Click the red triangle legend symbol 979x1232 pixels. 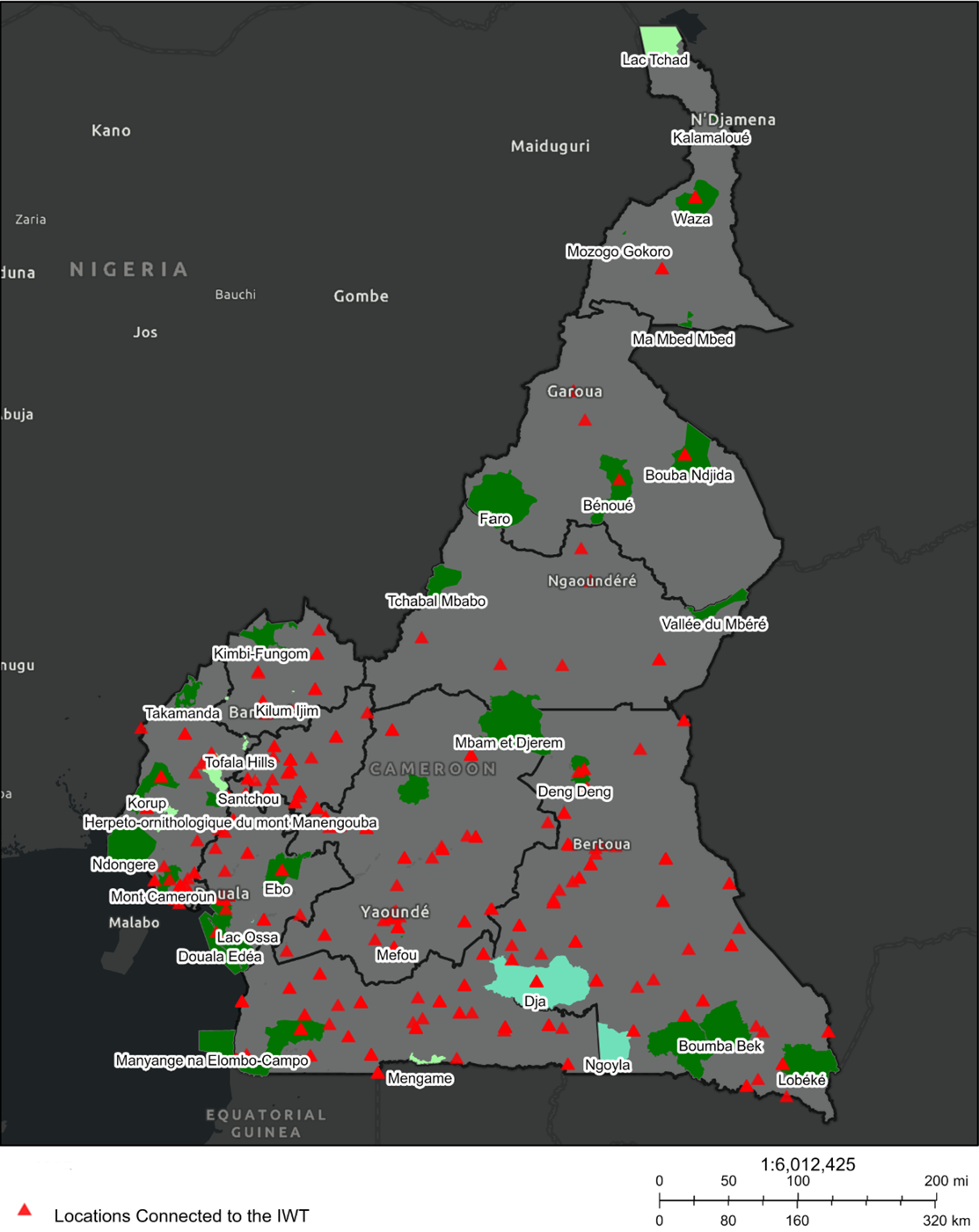[26, 1211]
